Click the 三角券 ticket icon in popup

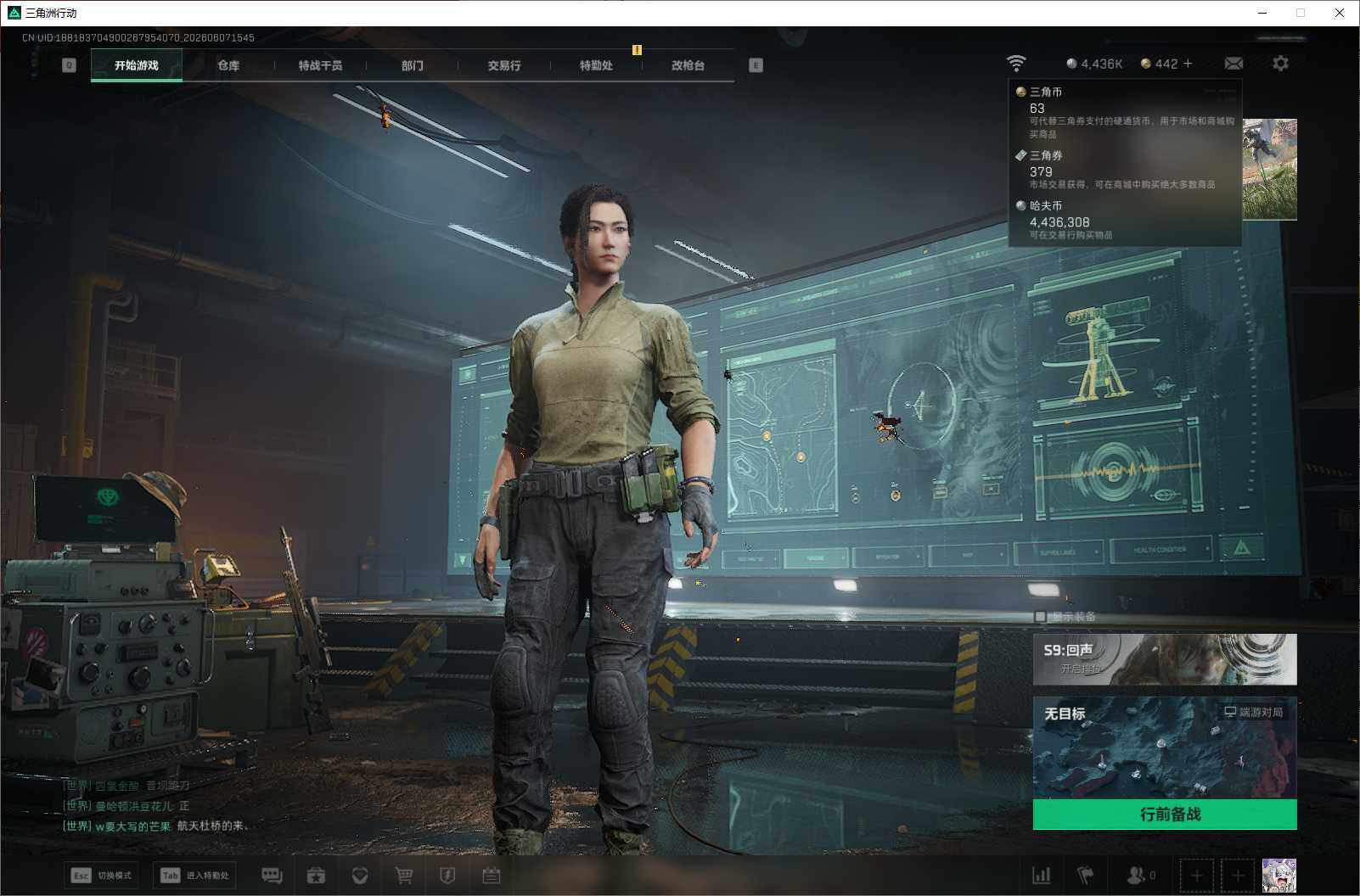coord(1020,155)
